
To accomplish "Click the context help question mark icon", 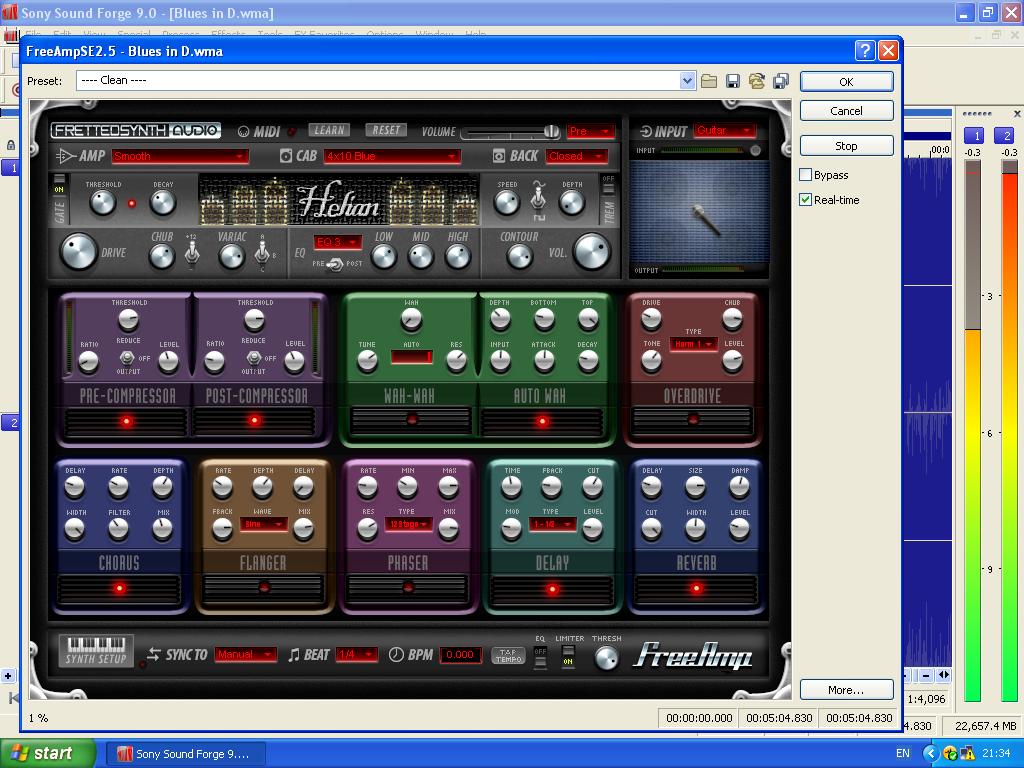I will (x=865, y=51).
